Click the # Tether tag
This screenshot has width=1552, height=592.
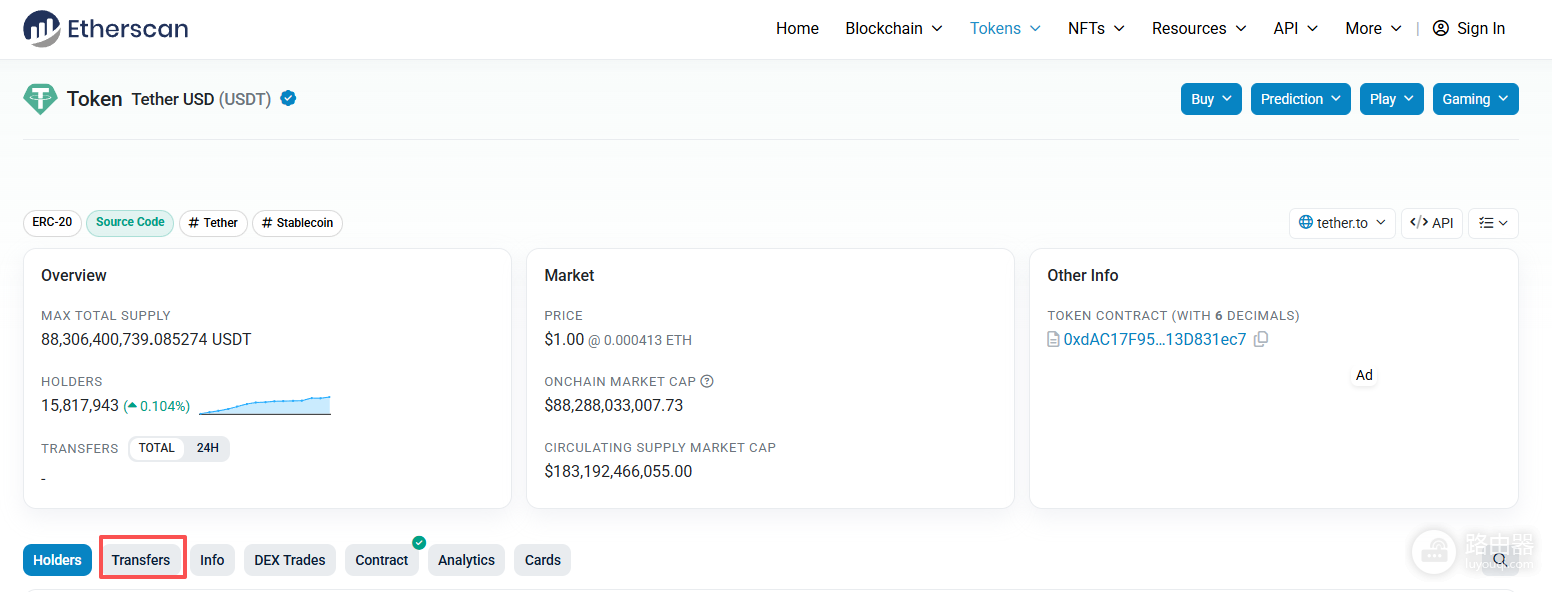pos(213,223)
